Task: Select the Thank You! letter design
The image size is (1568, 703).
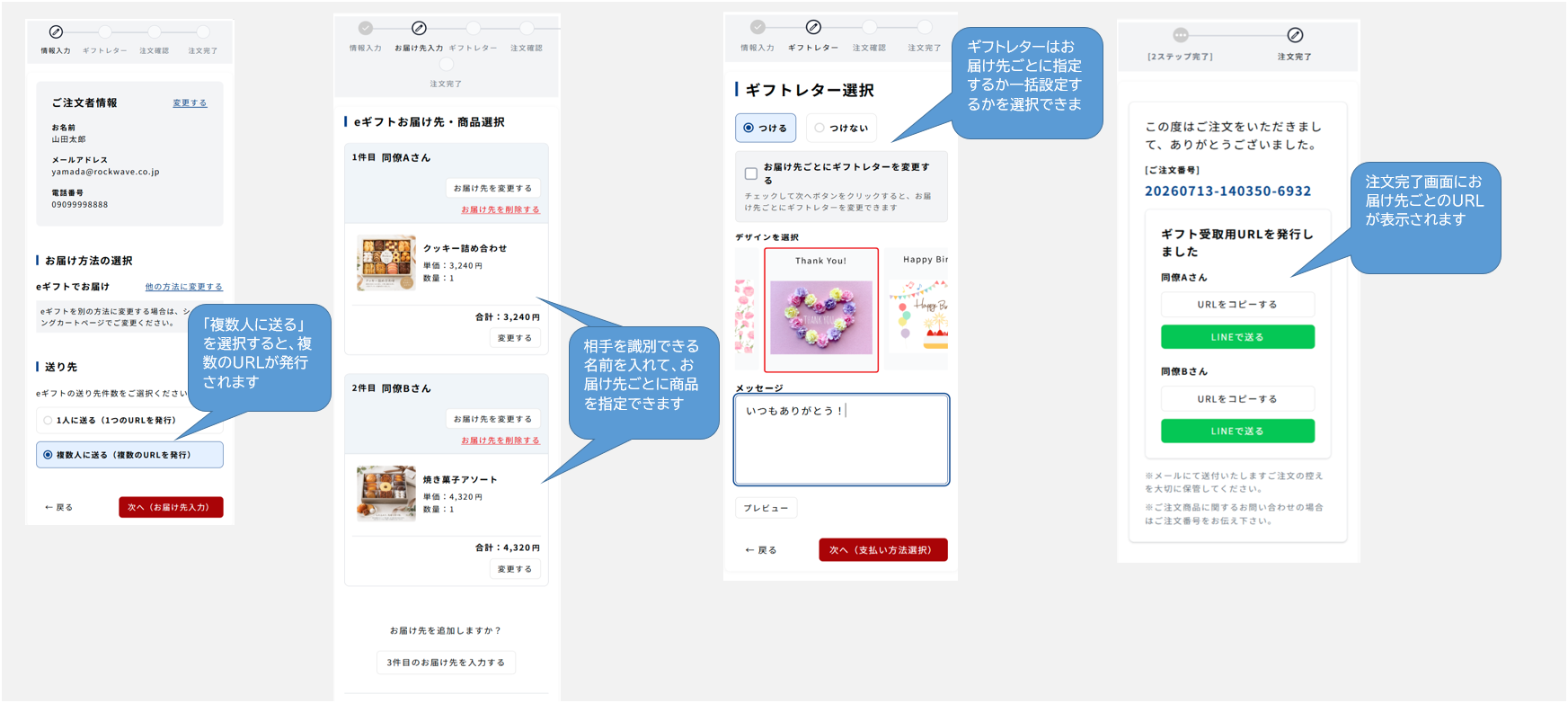Action: click(821, 310)
